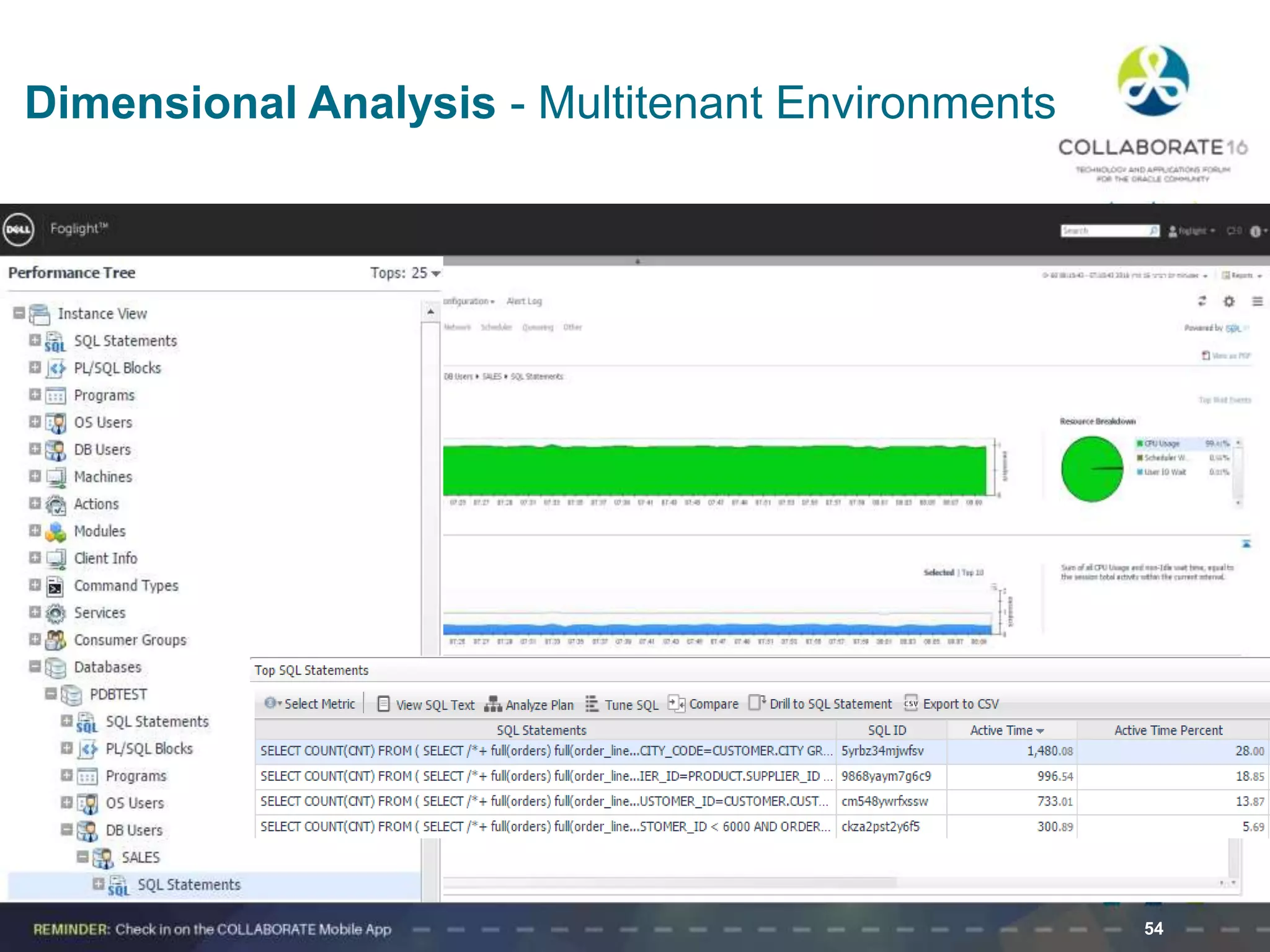Click the Export to CSV icon
This screenshot has width=1270, height=952.
click(x=911, y=703)
